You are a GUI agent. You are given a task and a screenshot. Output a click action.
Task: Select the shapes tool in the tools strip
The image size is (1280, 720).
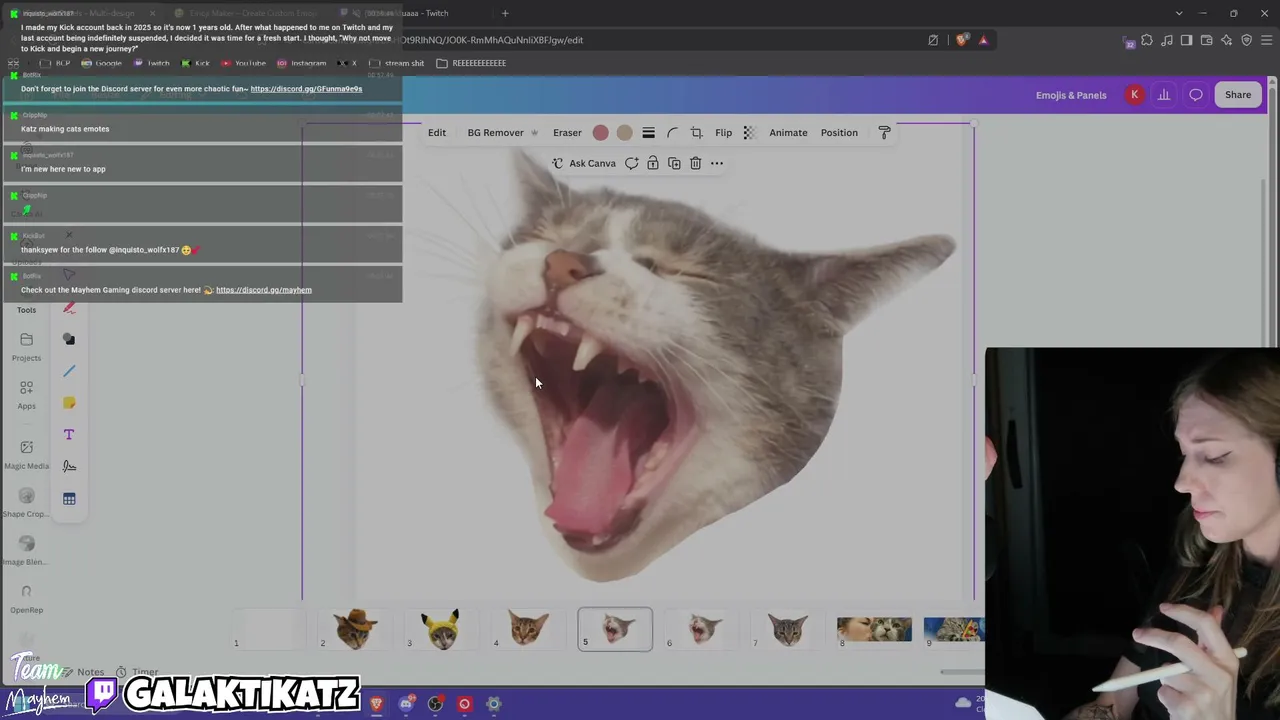pos(69,339)
